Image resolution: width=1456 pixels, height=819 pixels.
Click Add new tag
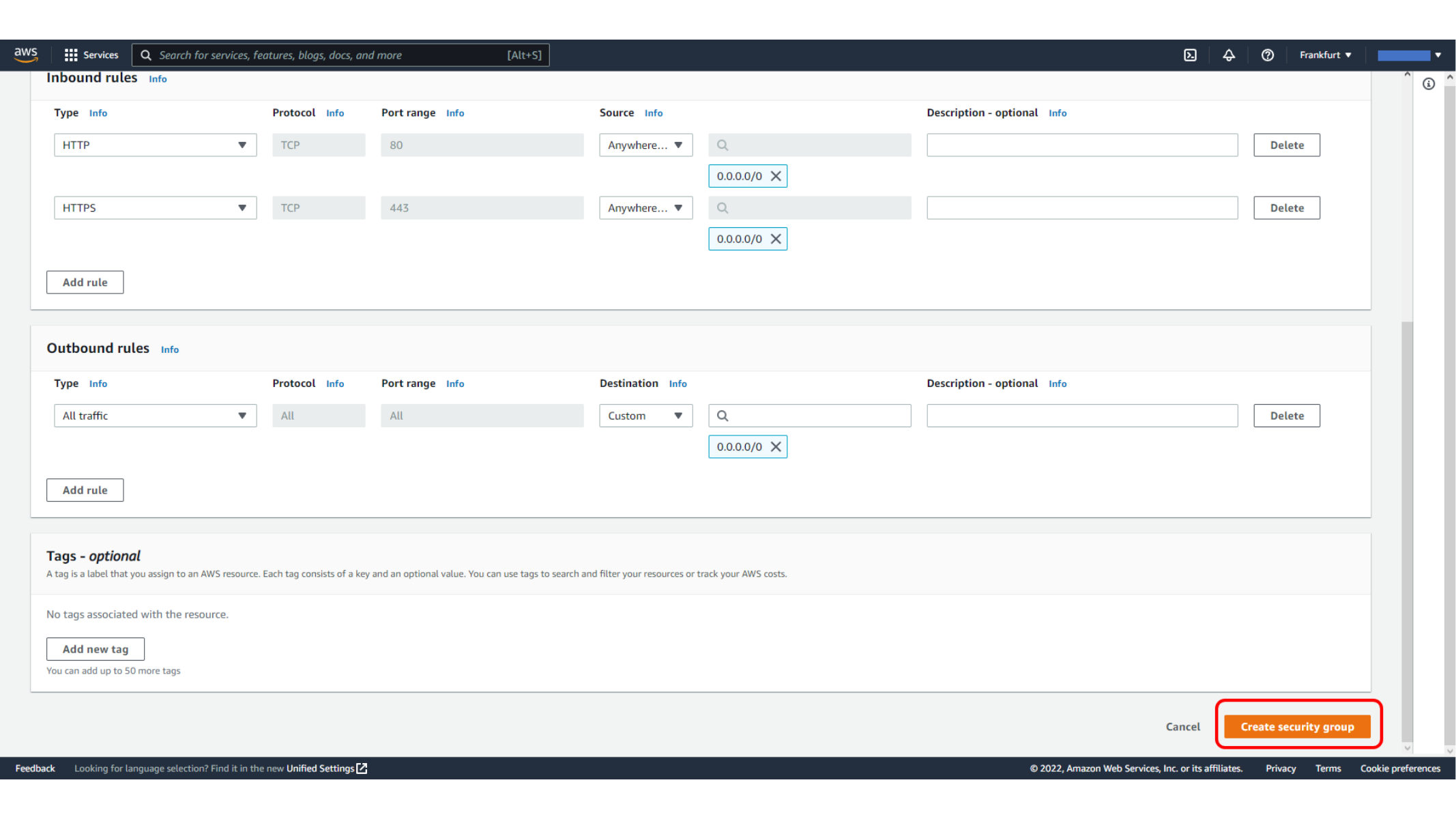pyautogui.click(x=96, y=649)
